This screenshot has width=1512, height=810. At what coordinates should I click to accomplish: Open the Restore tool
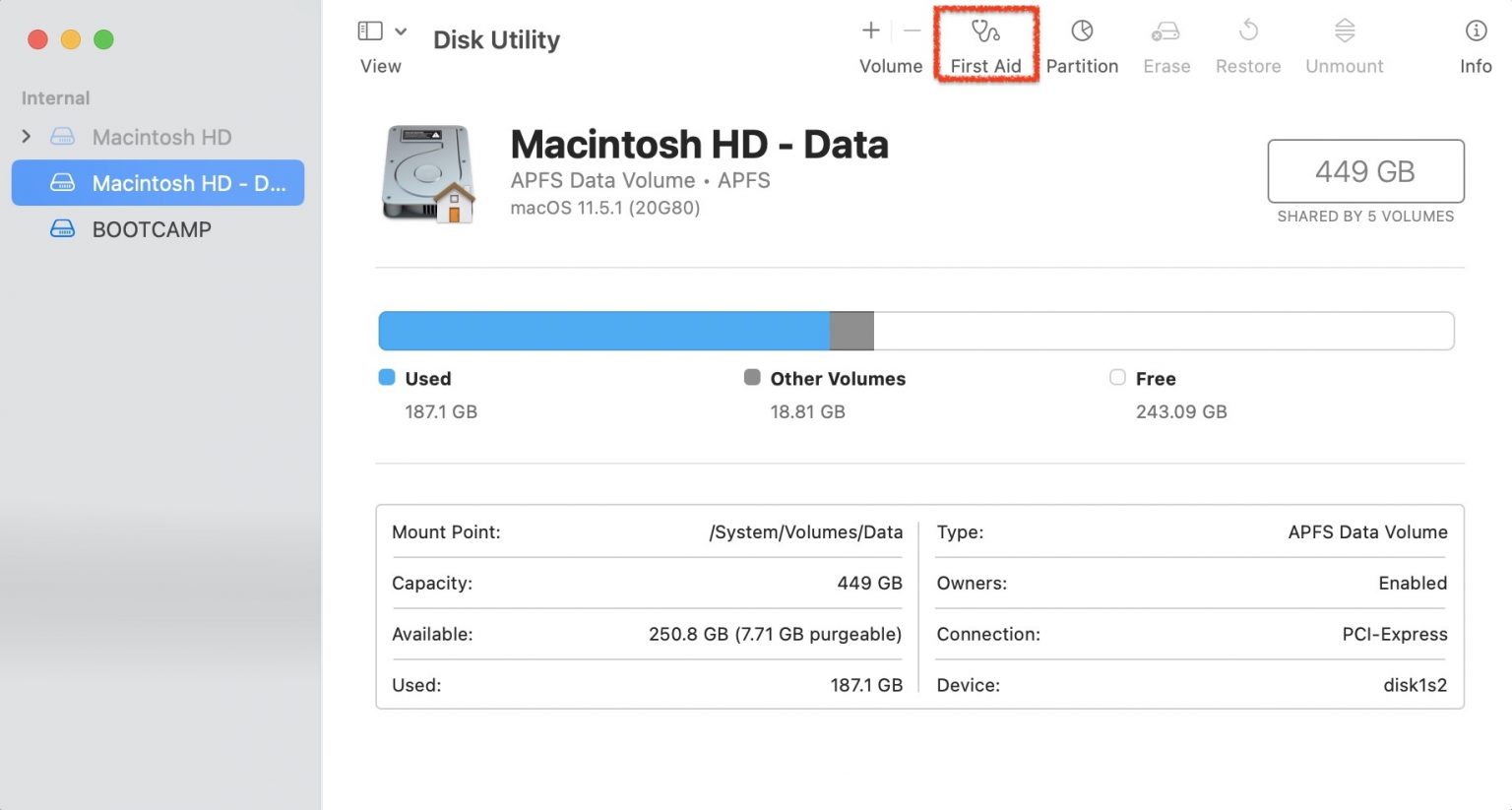[1247, 44]
